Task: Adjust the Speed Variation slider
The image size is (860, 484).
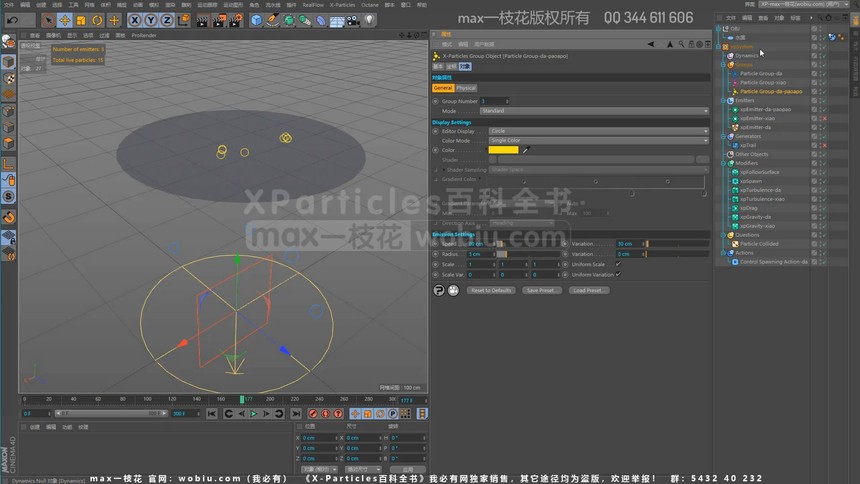Action: [678, 244]
